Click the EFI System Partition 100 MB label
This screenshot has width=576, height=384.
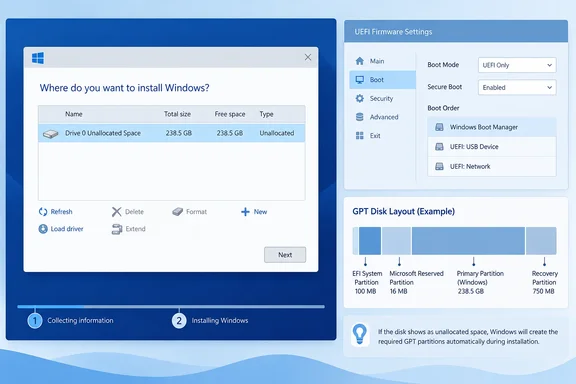pos(367,282)
